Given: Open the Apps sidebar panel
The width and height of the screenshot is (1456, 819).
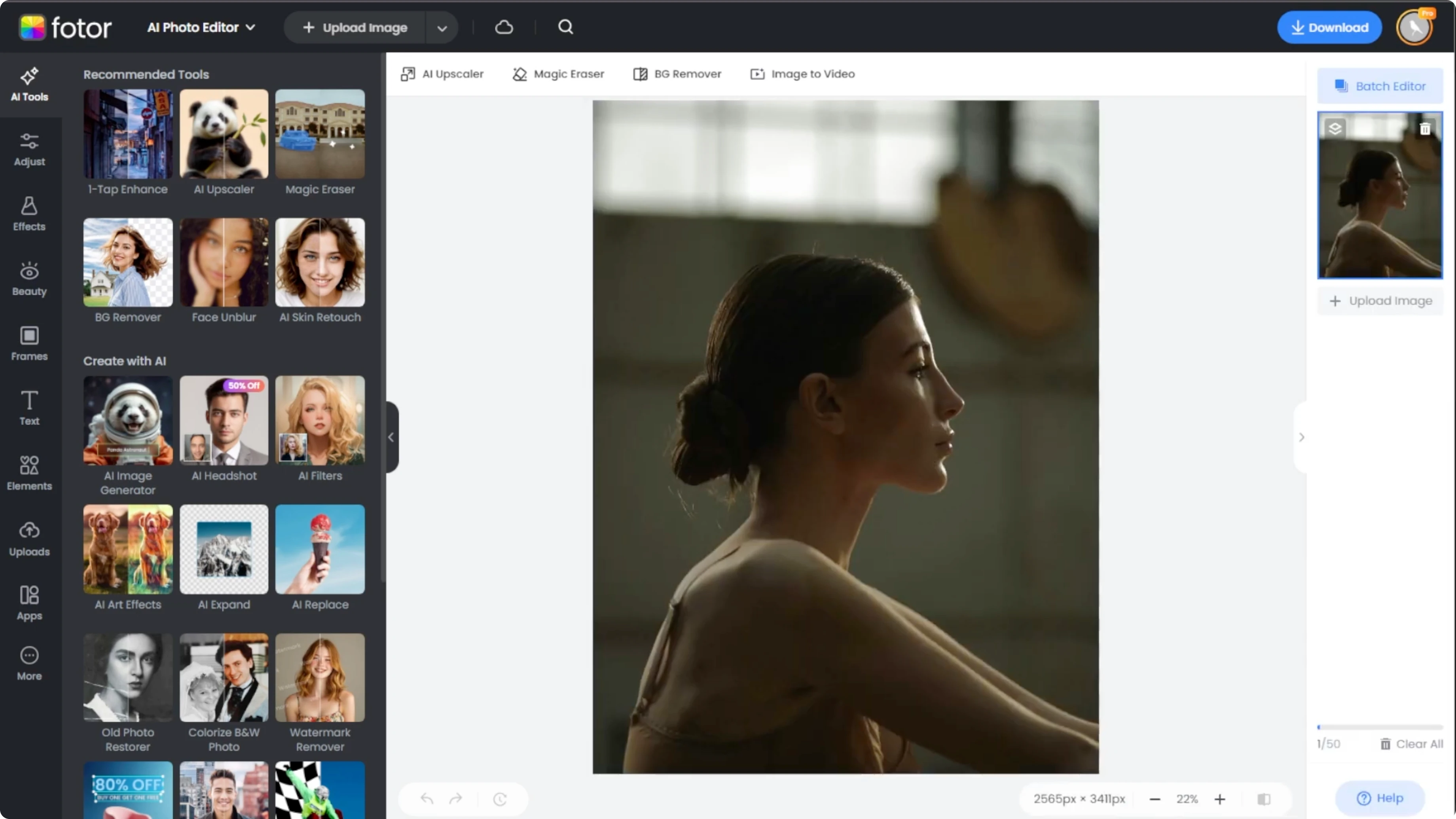Looking at the screenshot, I should [x=29, y=603].
